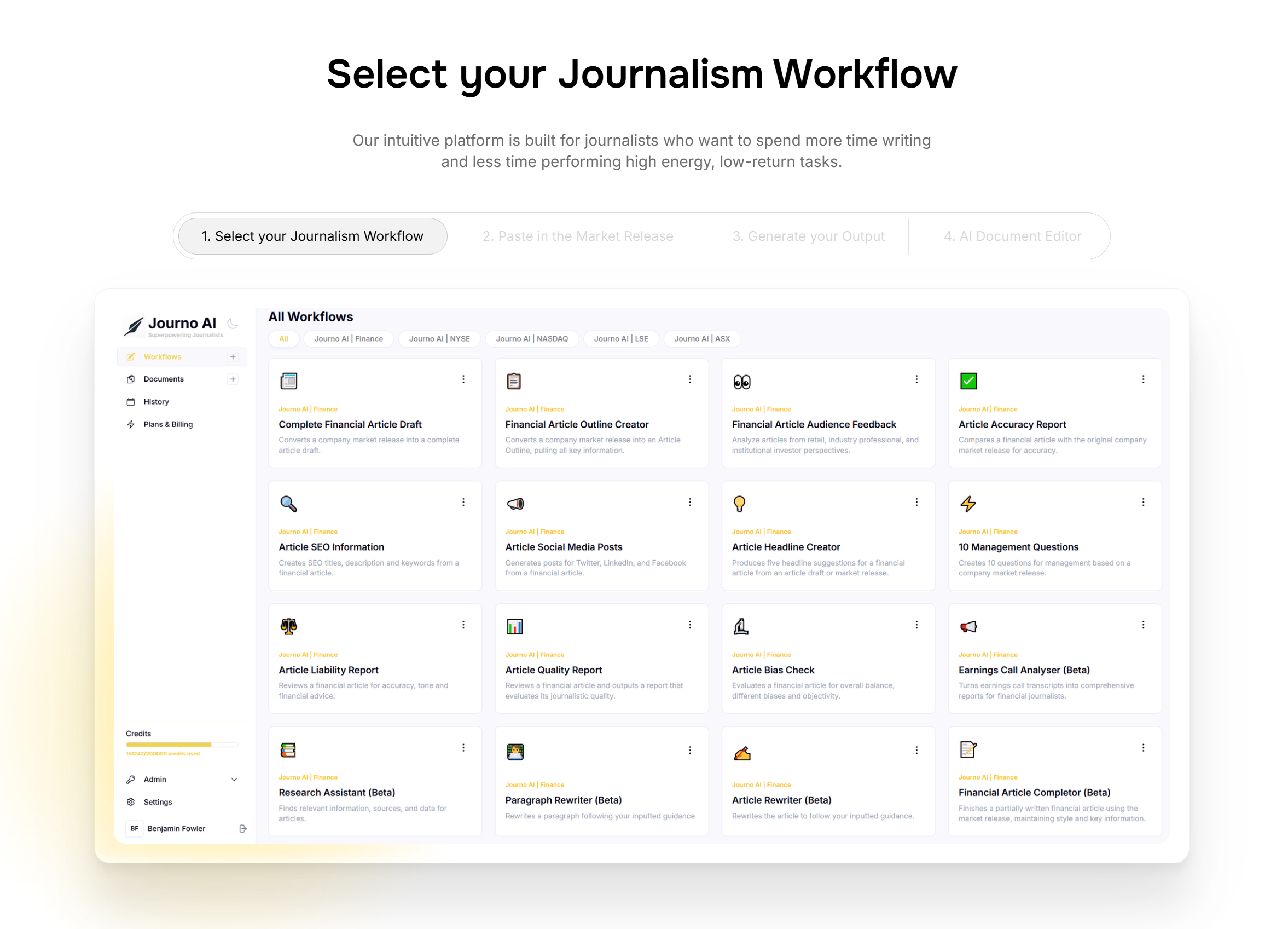
Task: Click the books icon on Research Assistant (Beta)
Action: click(288, 749)
